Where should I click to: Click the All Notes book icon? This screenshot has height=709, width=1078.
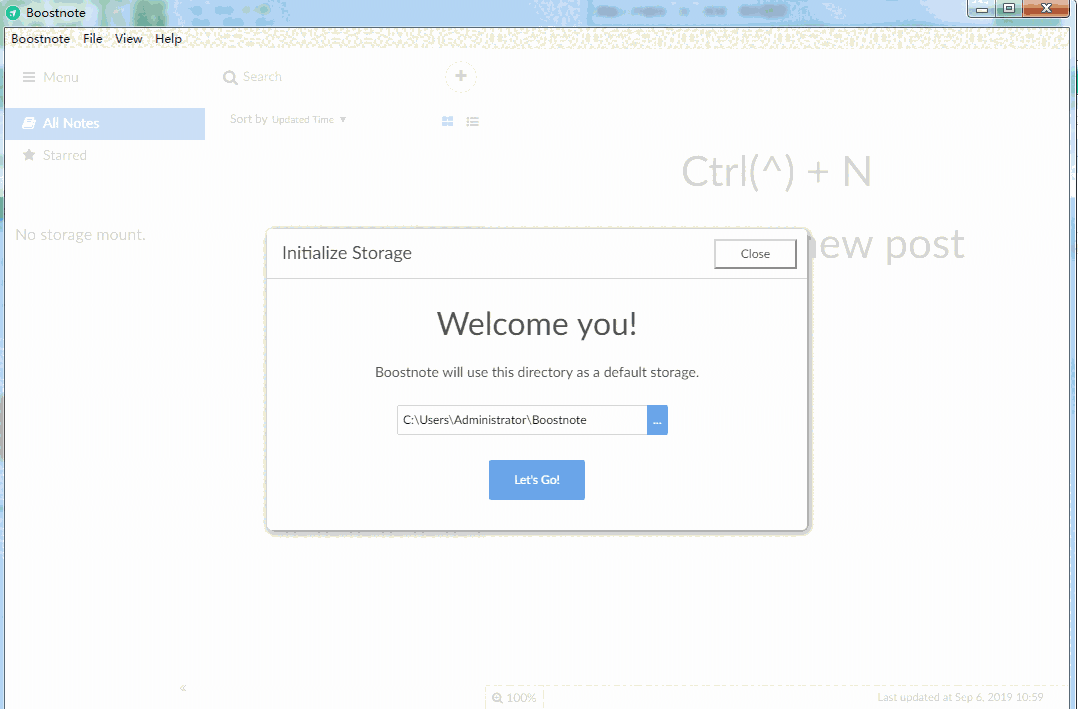pos(29,123)
